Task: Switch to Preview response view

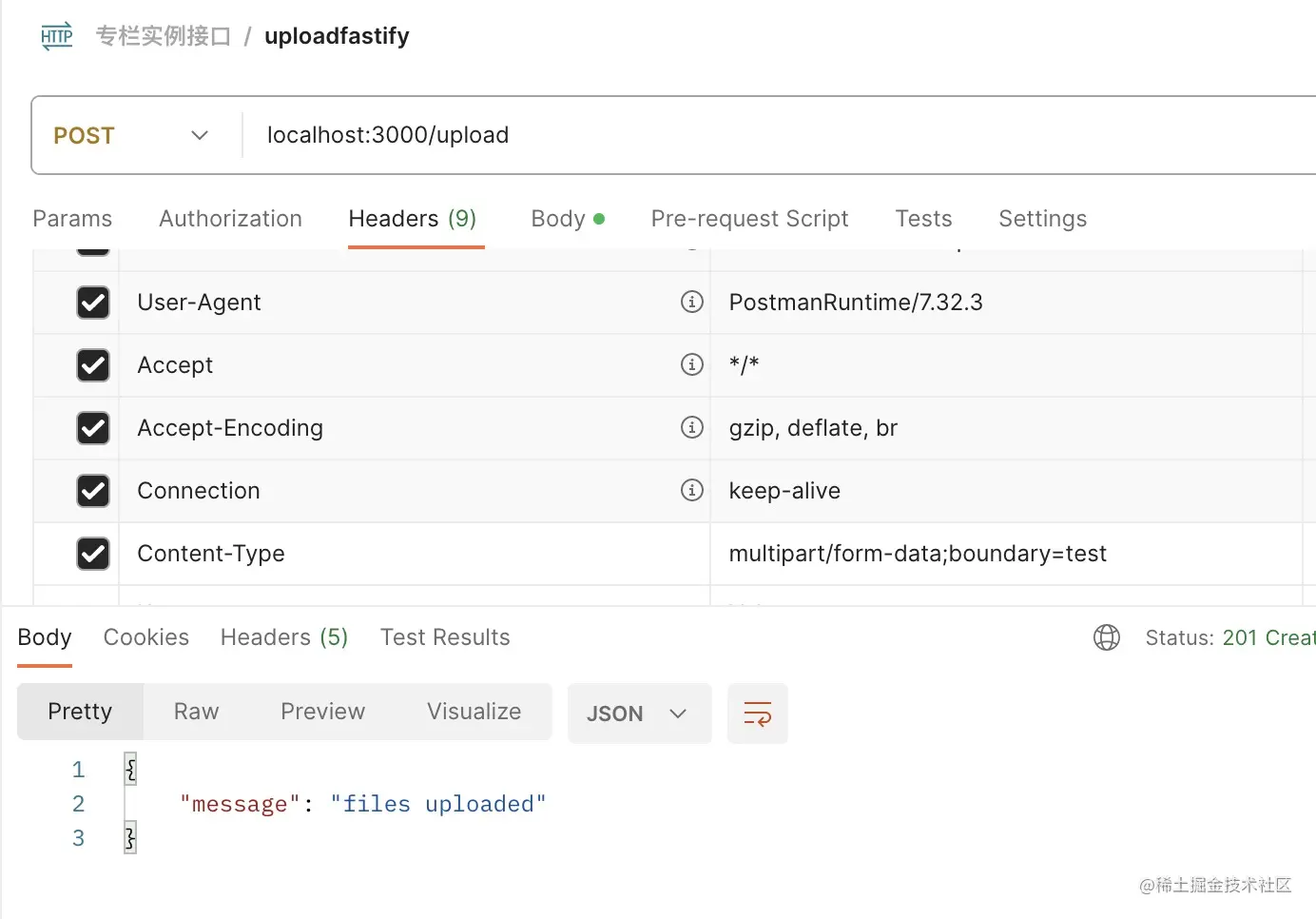Action: [322, 712]
